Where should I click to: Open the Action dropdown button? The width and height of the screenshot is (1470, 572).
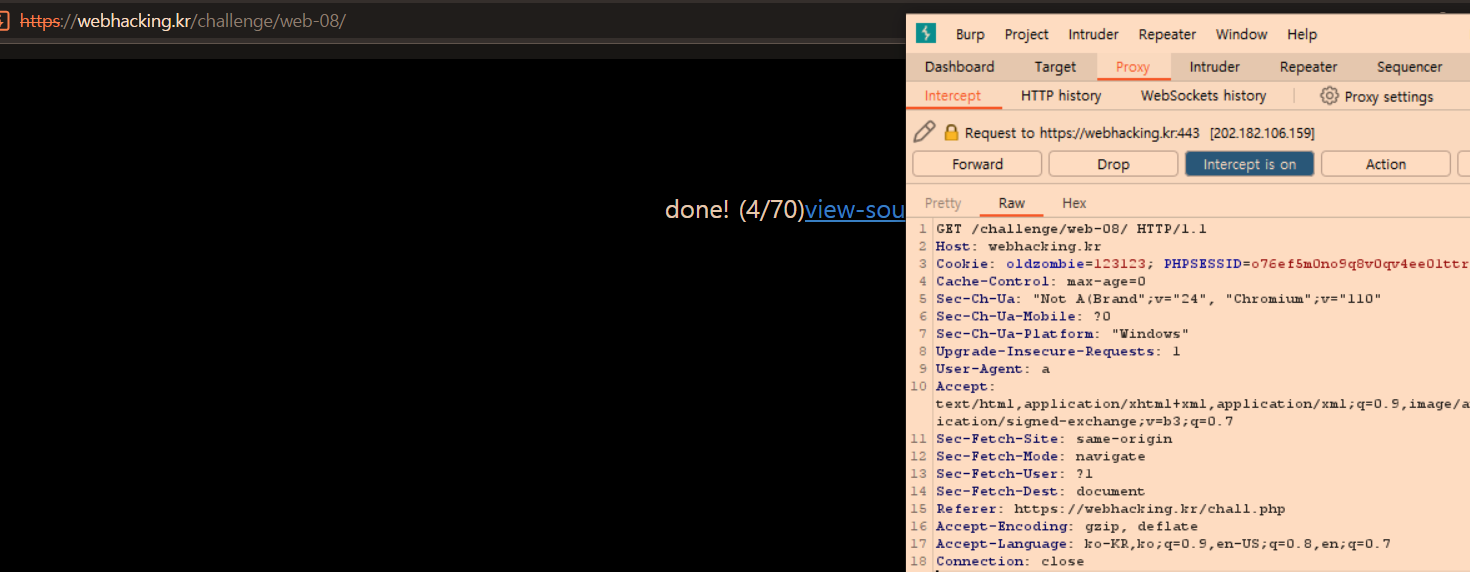[1385, 164]
